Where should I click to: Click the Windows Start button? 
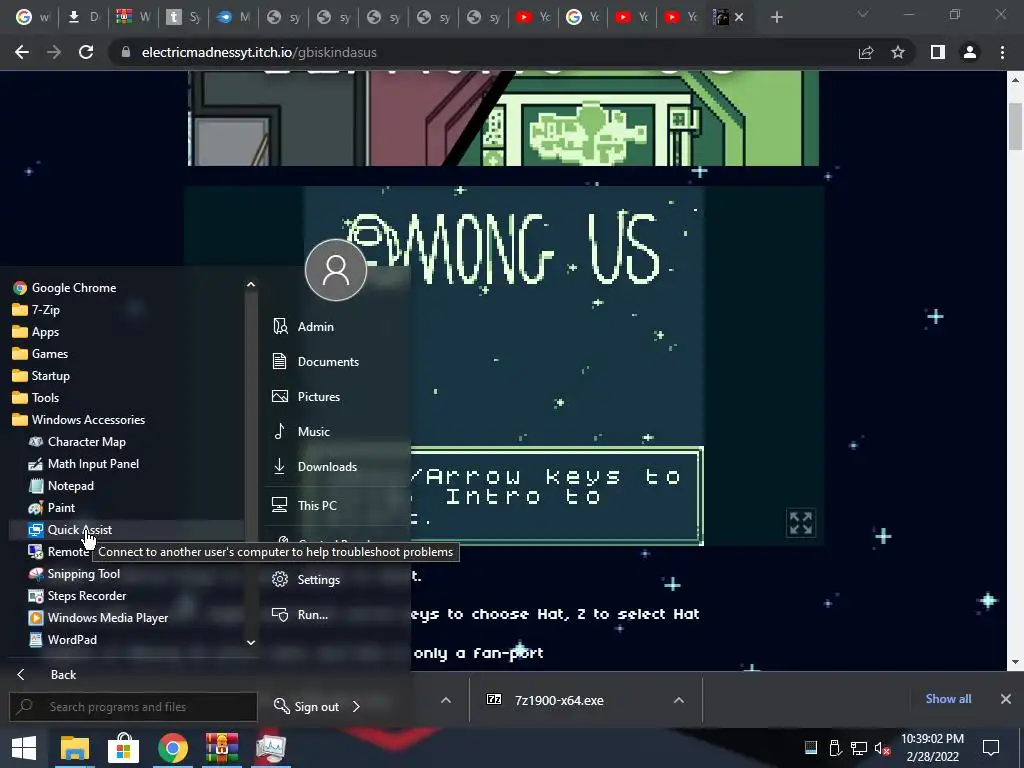pos(24,748)
